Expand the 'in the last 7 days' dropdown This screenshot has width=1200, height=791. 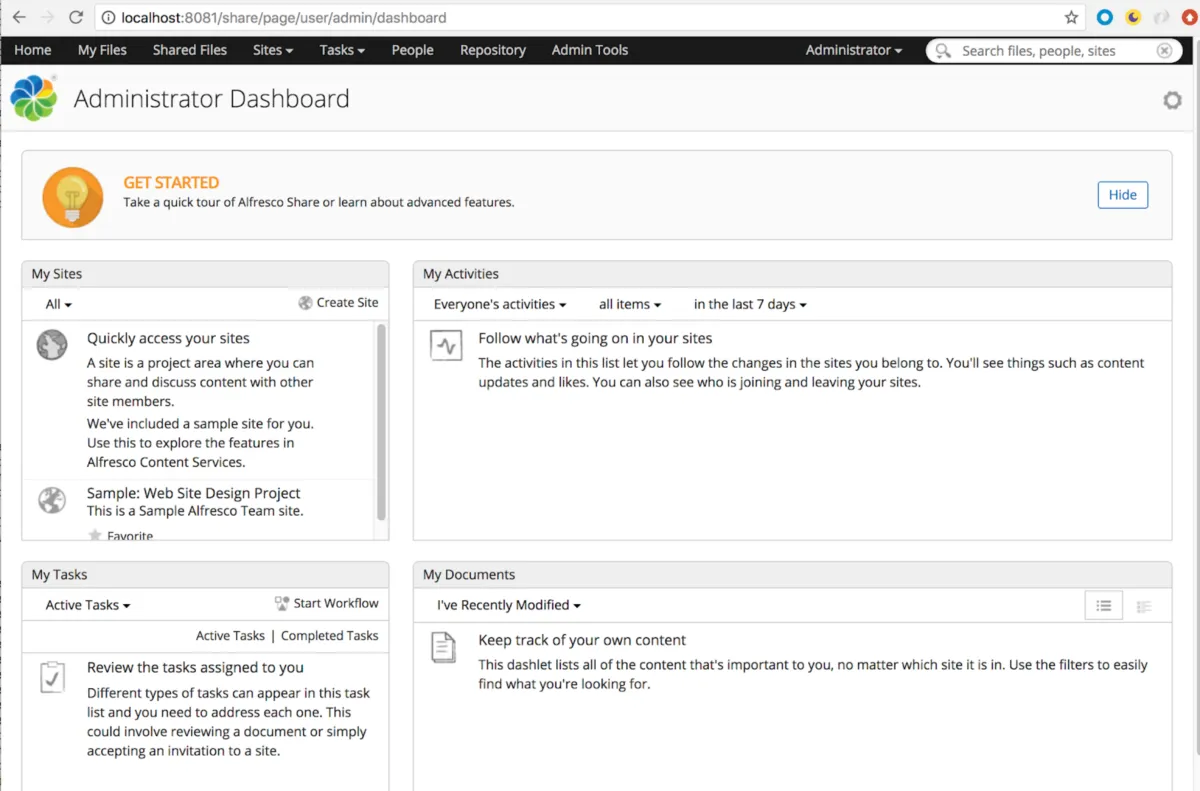click(750, 304)
